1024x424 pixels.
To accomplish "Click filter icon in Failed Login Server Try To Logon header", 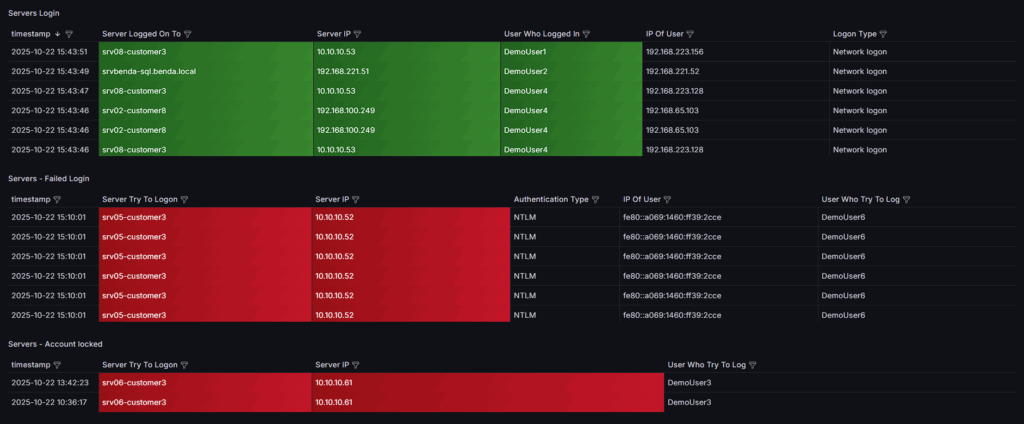I will point(185,199).
